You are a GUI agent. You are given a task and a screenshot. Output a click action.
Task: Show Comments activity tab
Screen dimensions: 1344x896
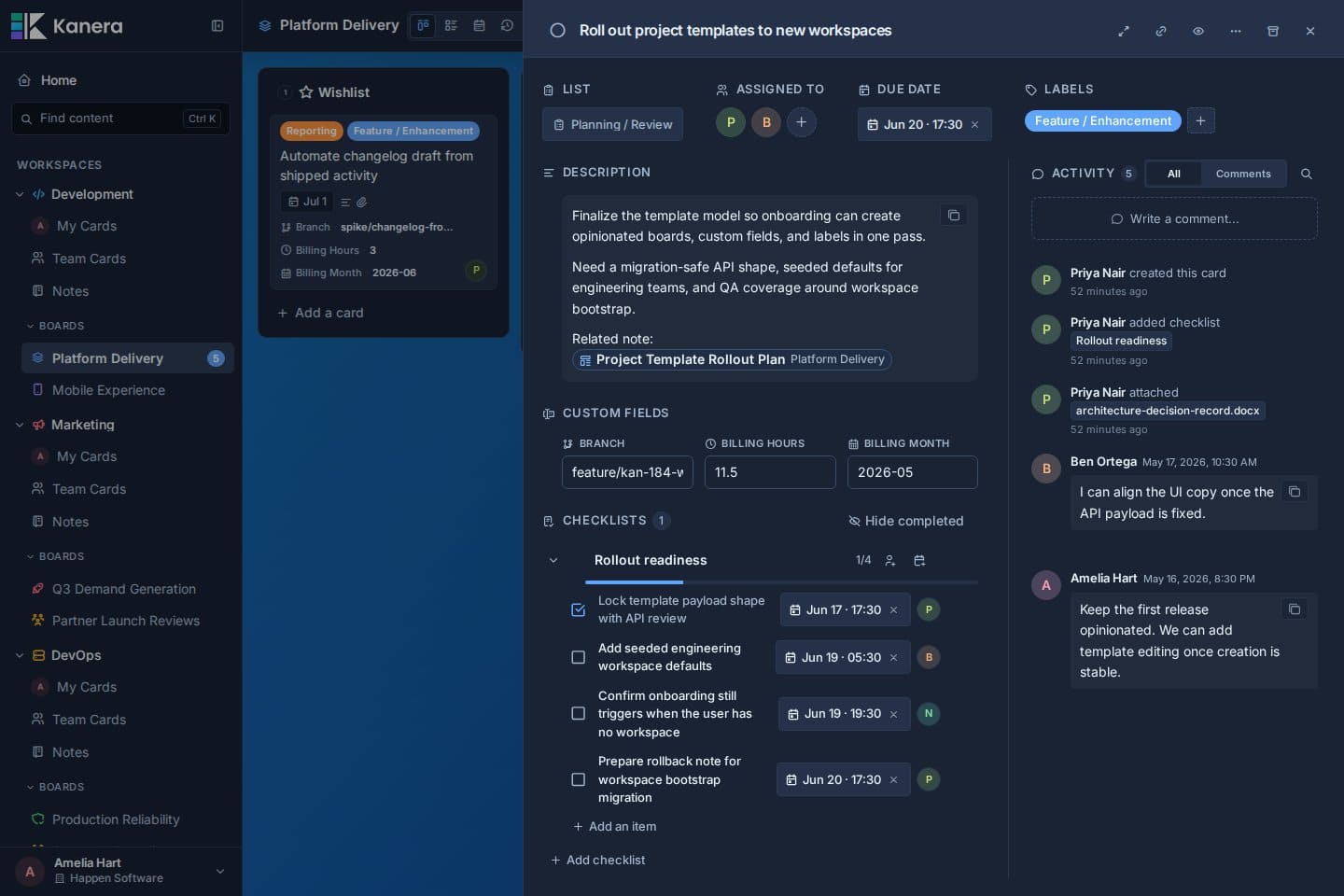pos(1243,175)
